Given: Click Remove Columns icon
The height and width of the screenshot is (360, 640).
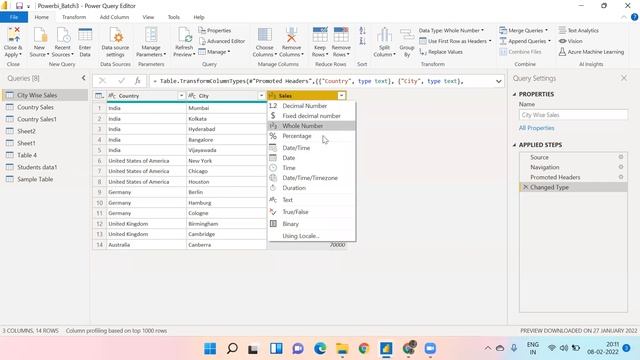Looking at the screenshot, I should pyautogui.click(x=291, y=35).
